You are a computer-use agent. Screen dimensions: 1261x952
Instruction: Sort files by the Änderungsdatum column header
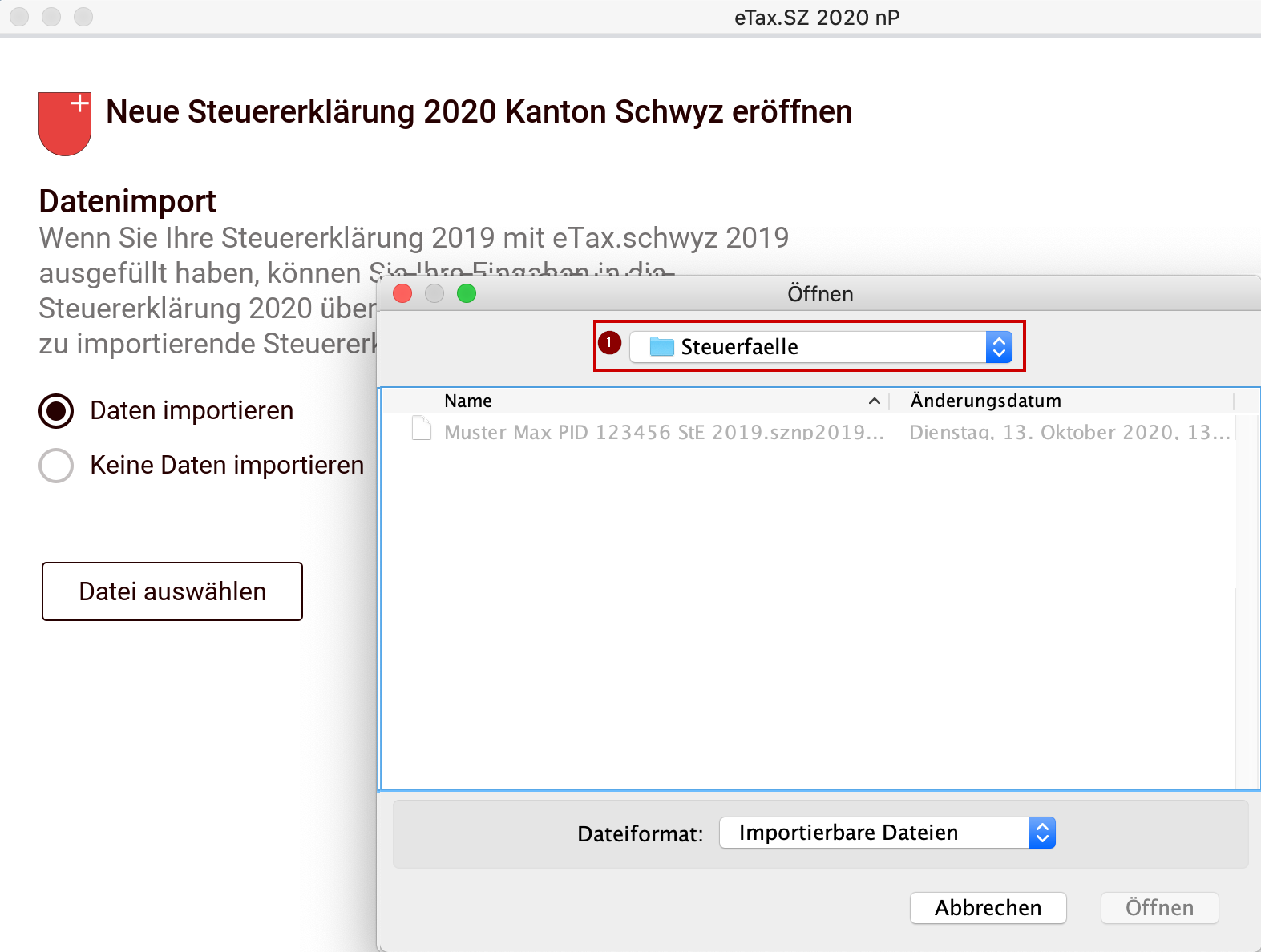985,401
